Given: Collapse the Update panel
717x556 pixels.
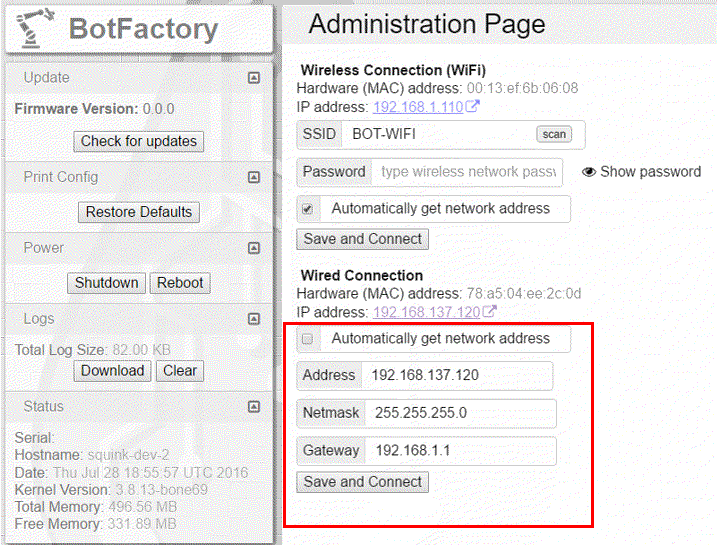Looking at the screenshot, I should point(254,78).
